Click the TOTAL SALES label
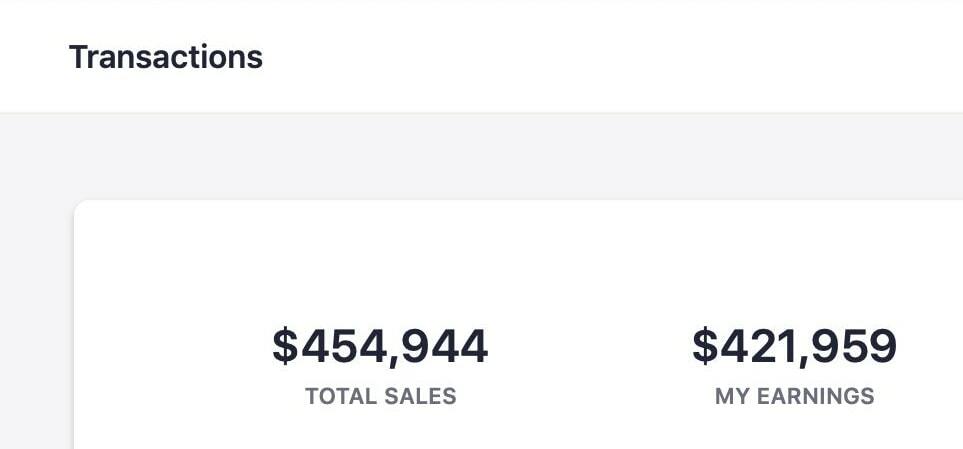Viewport: 963px width, 449px height. pos(380,396)
